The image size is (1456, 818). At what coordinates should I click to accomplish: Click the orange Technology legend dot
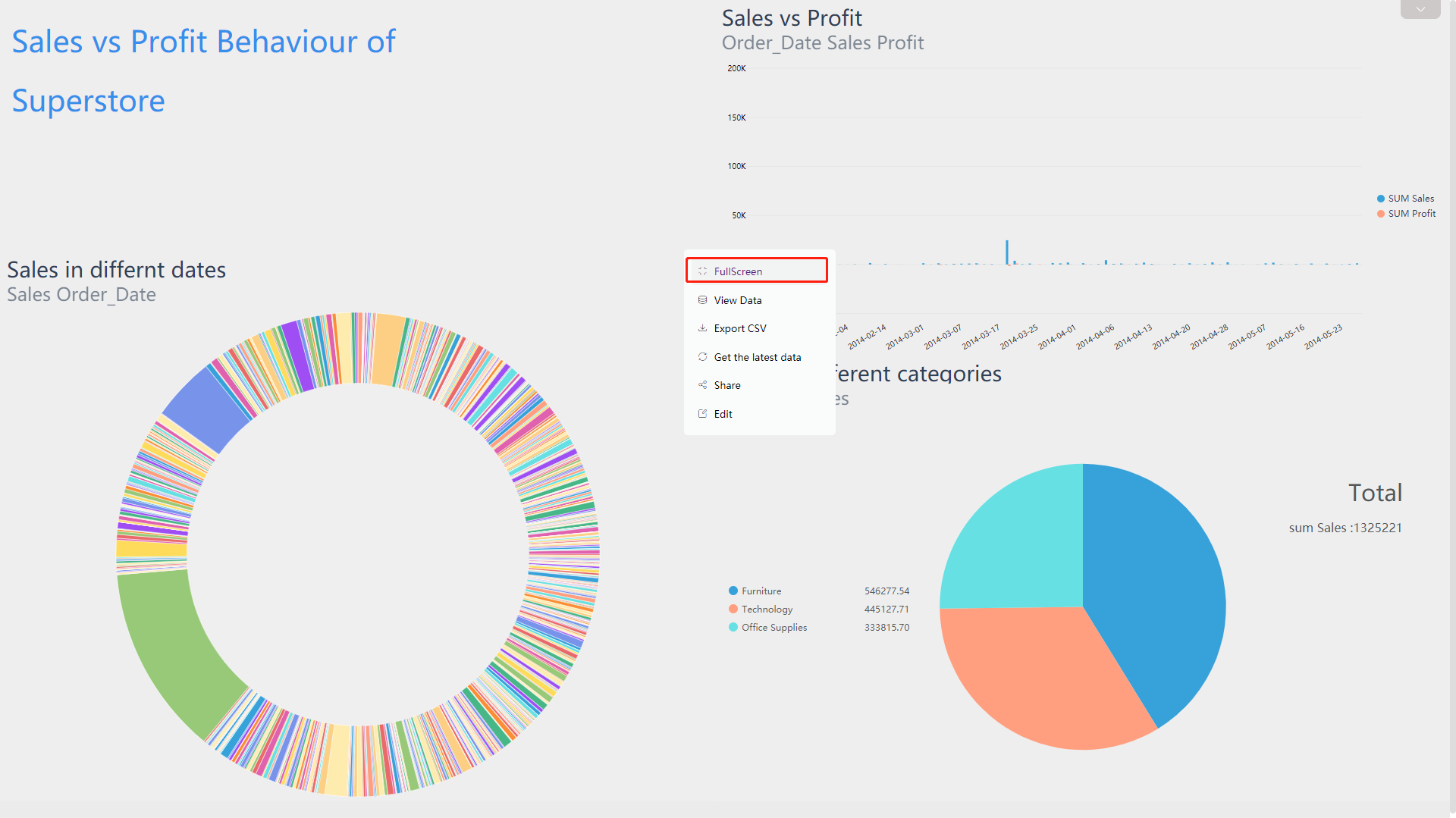pos(733,609)
